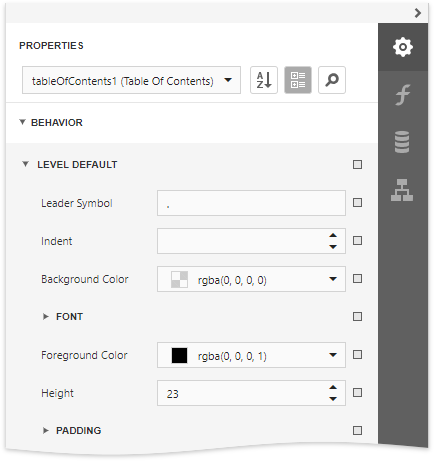Screen dimensions: 434x461
Task: Open the Properties gear tab
Action: (403, 47)
